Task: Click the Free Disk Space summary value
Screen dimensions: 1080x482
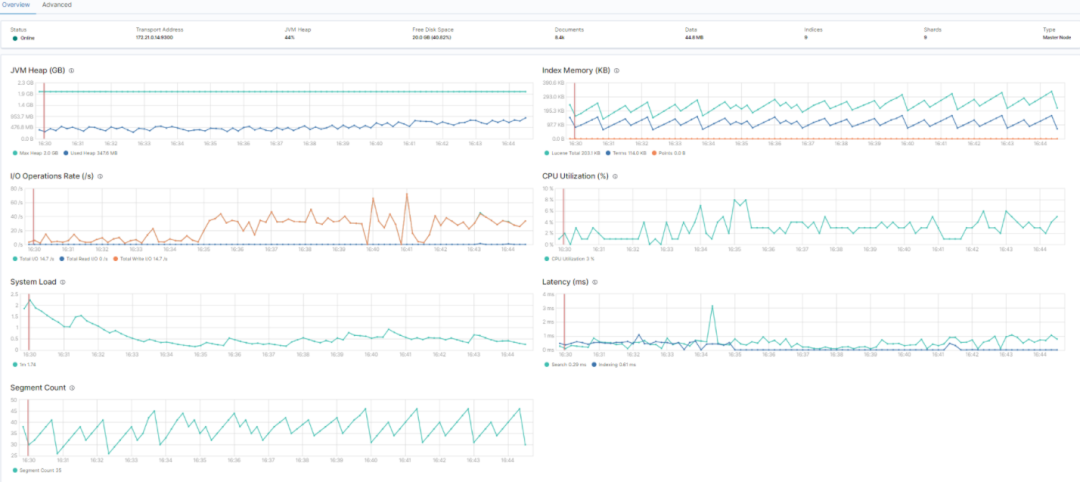Action: point(432,37)
